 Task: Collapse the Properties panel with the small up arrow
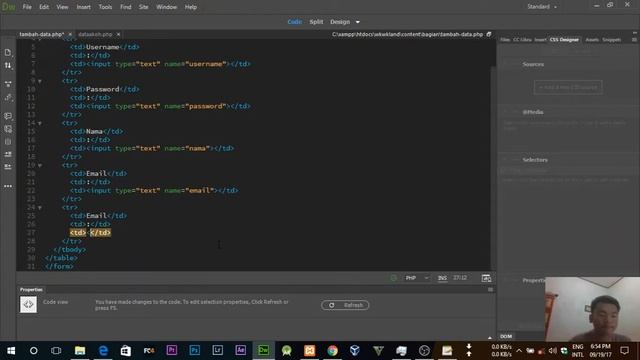point(490,338)
